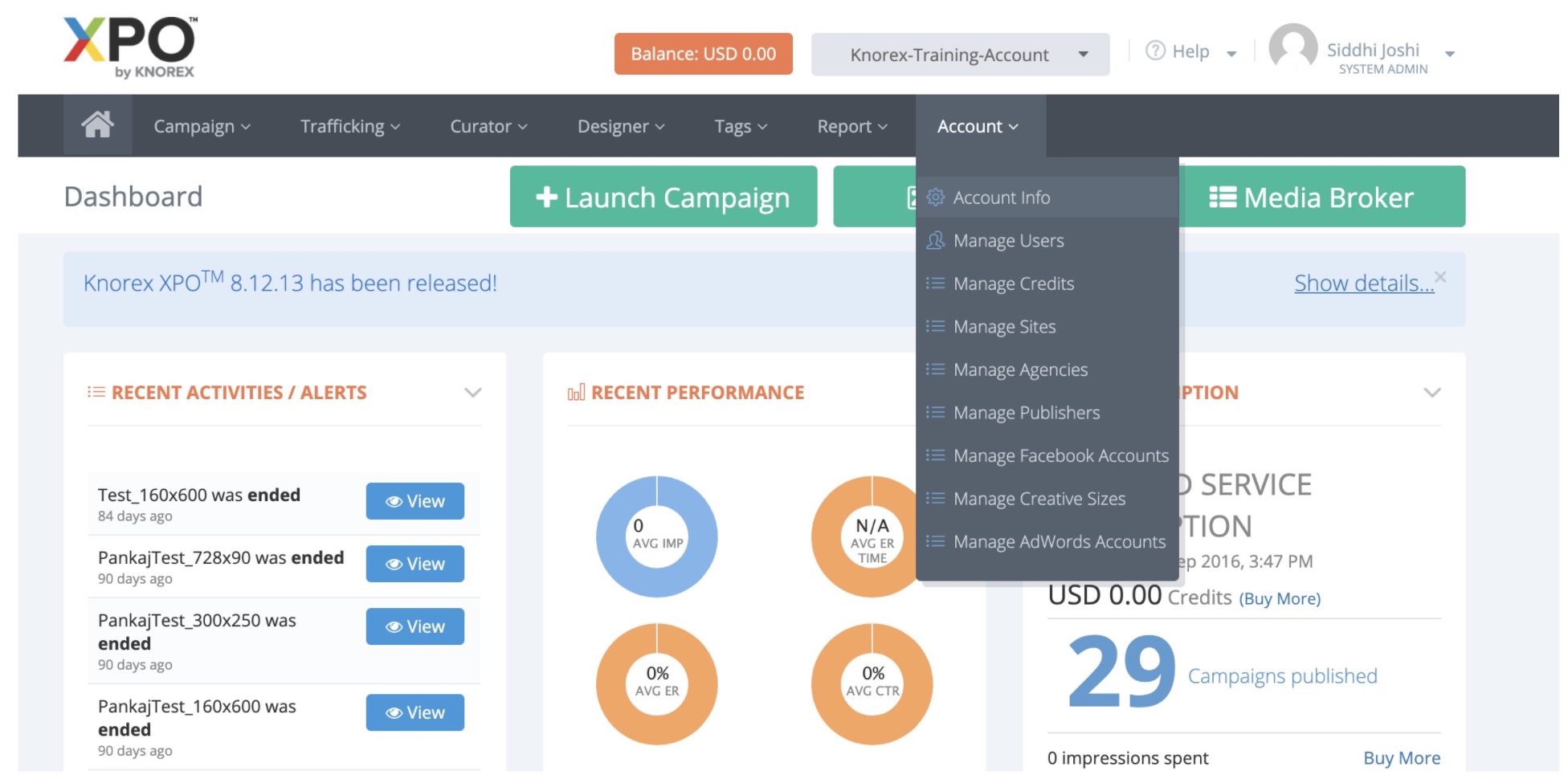The width and height of the screenshot is (1568, 779).
Task: Open the Show details... link
Action: 1363,283
